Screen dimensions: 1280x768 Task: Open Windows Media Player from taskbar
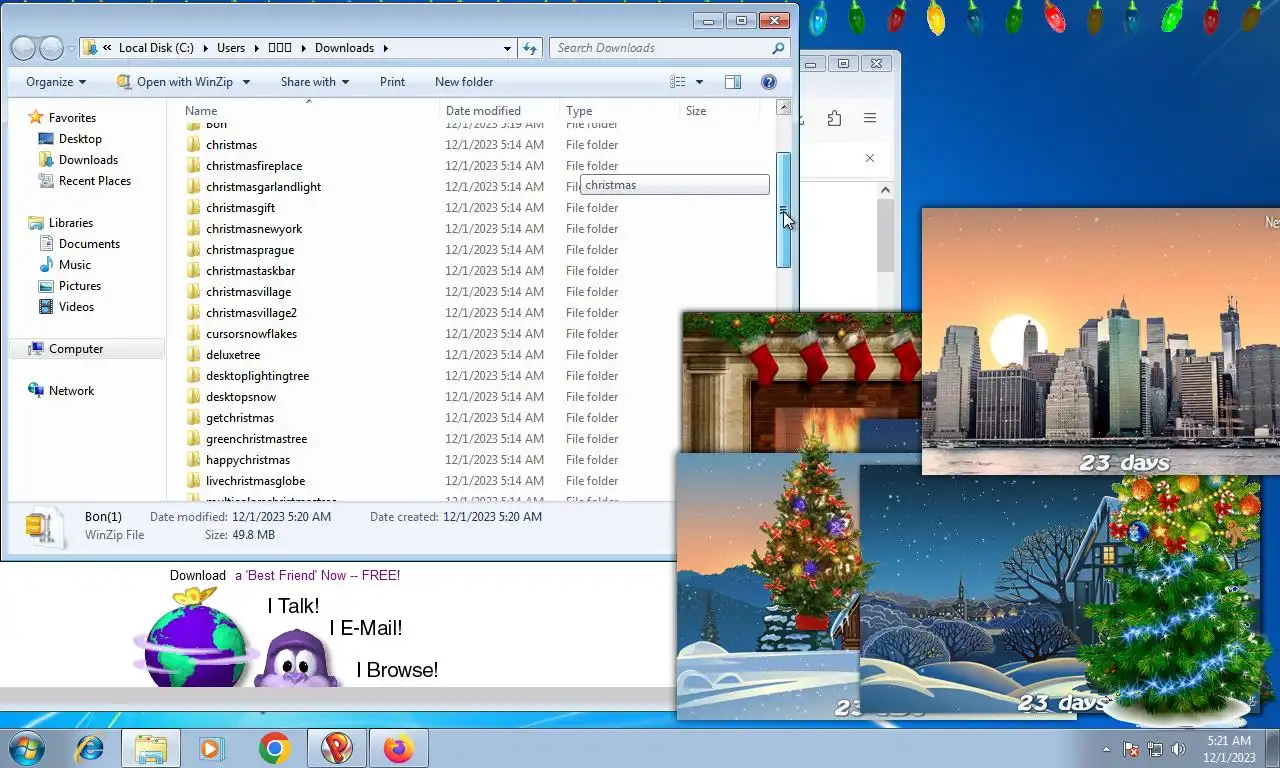click(211, 748)
